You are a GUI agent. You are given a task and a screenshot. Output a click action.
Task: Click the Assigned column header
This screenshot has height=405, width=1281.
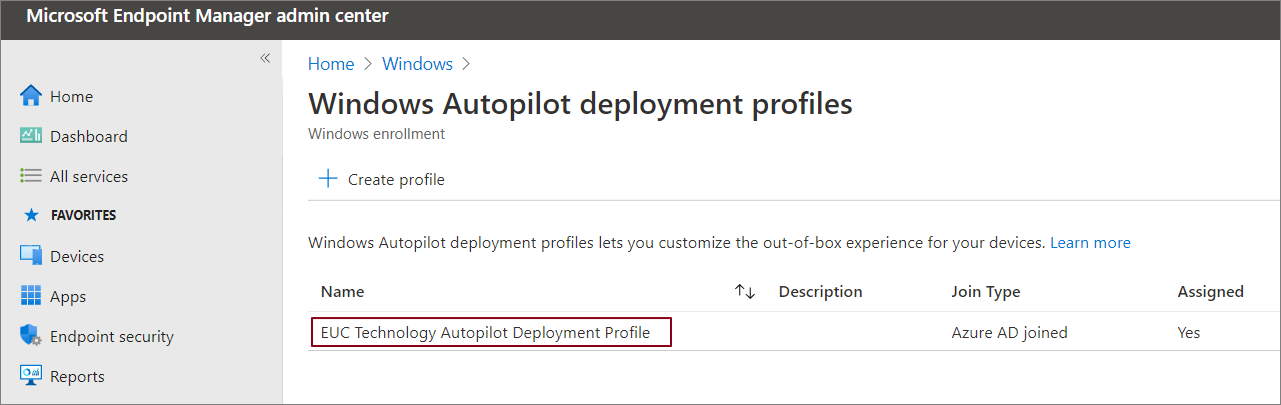coord(1210,292)
